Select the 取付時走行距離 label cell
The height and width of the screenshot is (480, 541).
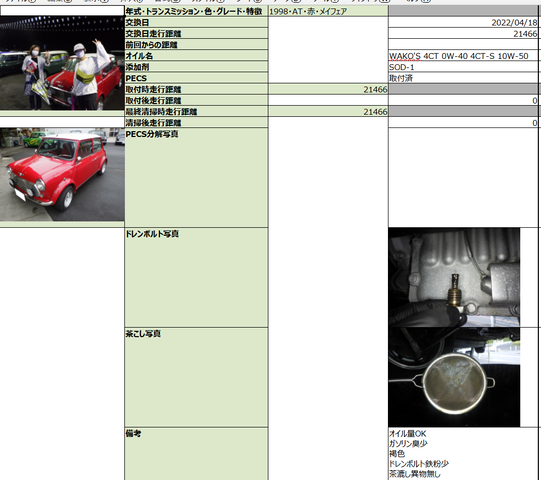(196, 89)
